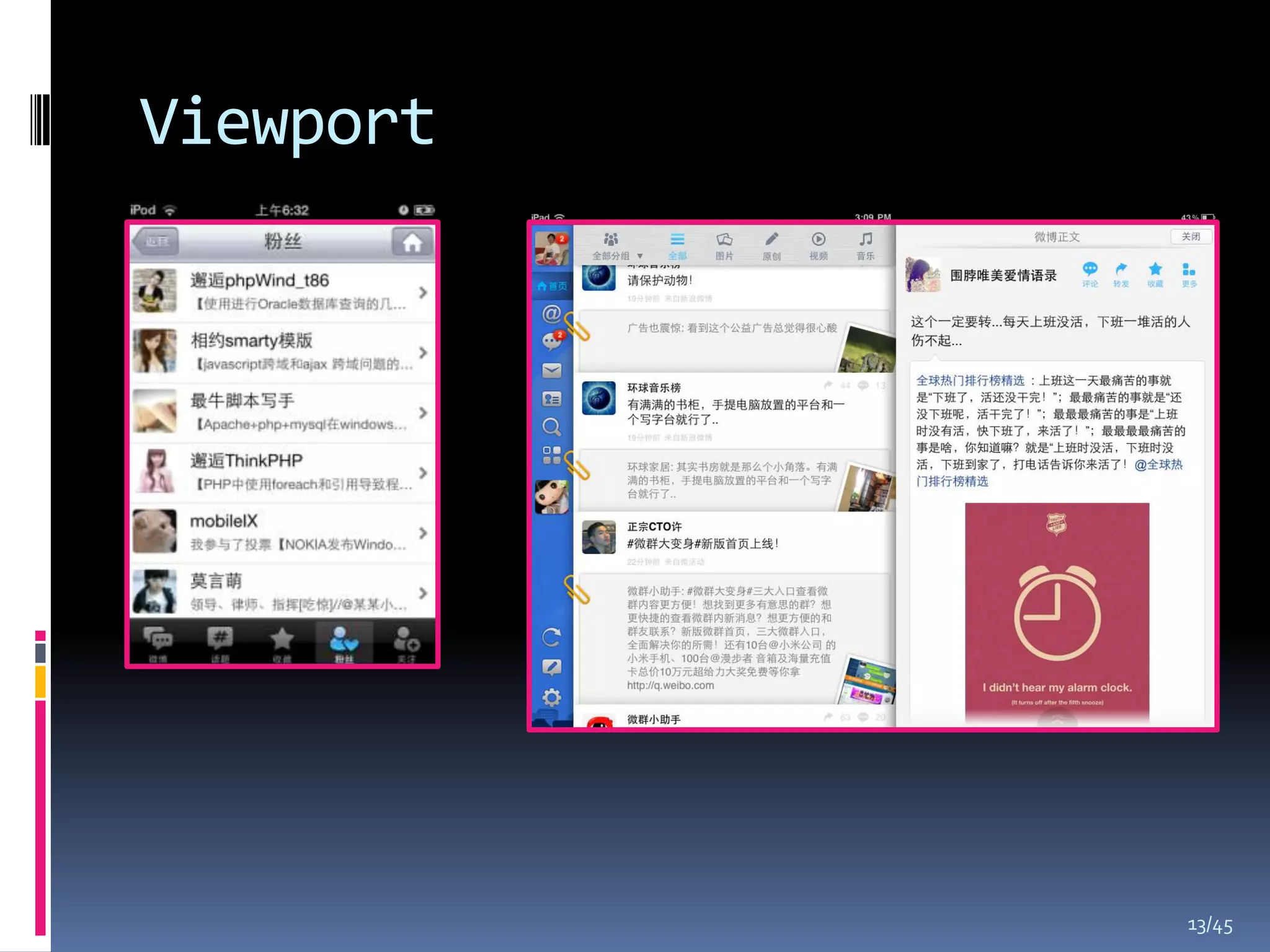Open comments bubble icon in iPad sidebar

click(552, 340)
